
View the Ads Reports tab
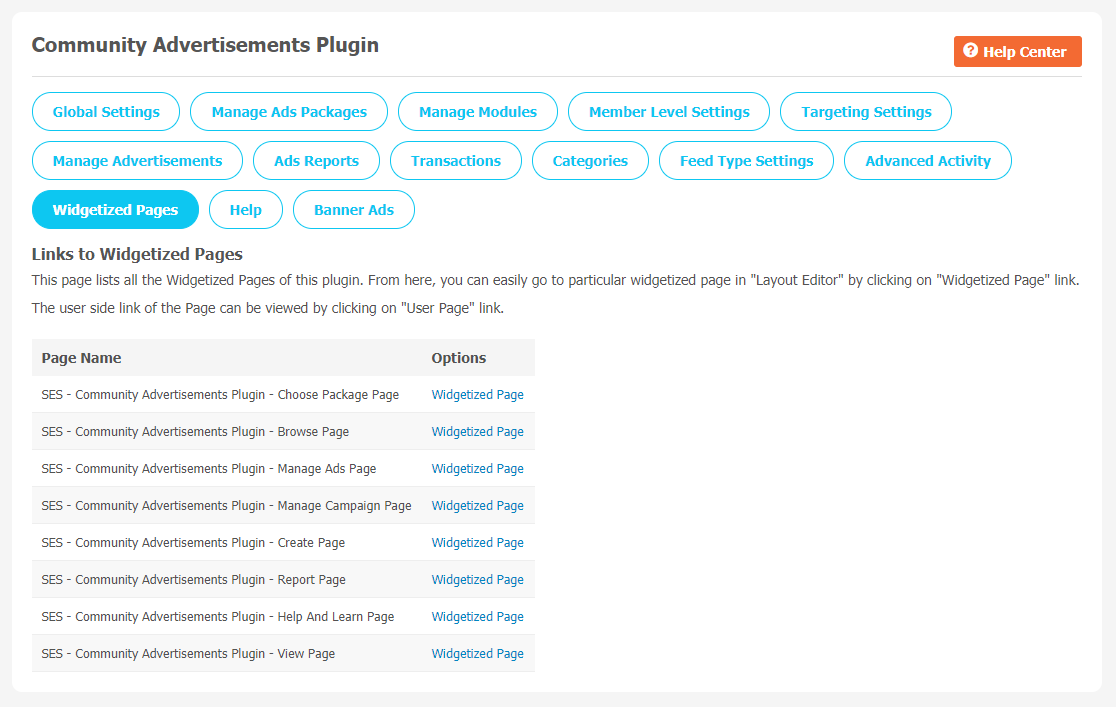[x=316, y=161]
